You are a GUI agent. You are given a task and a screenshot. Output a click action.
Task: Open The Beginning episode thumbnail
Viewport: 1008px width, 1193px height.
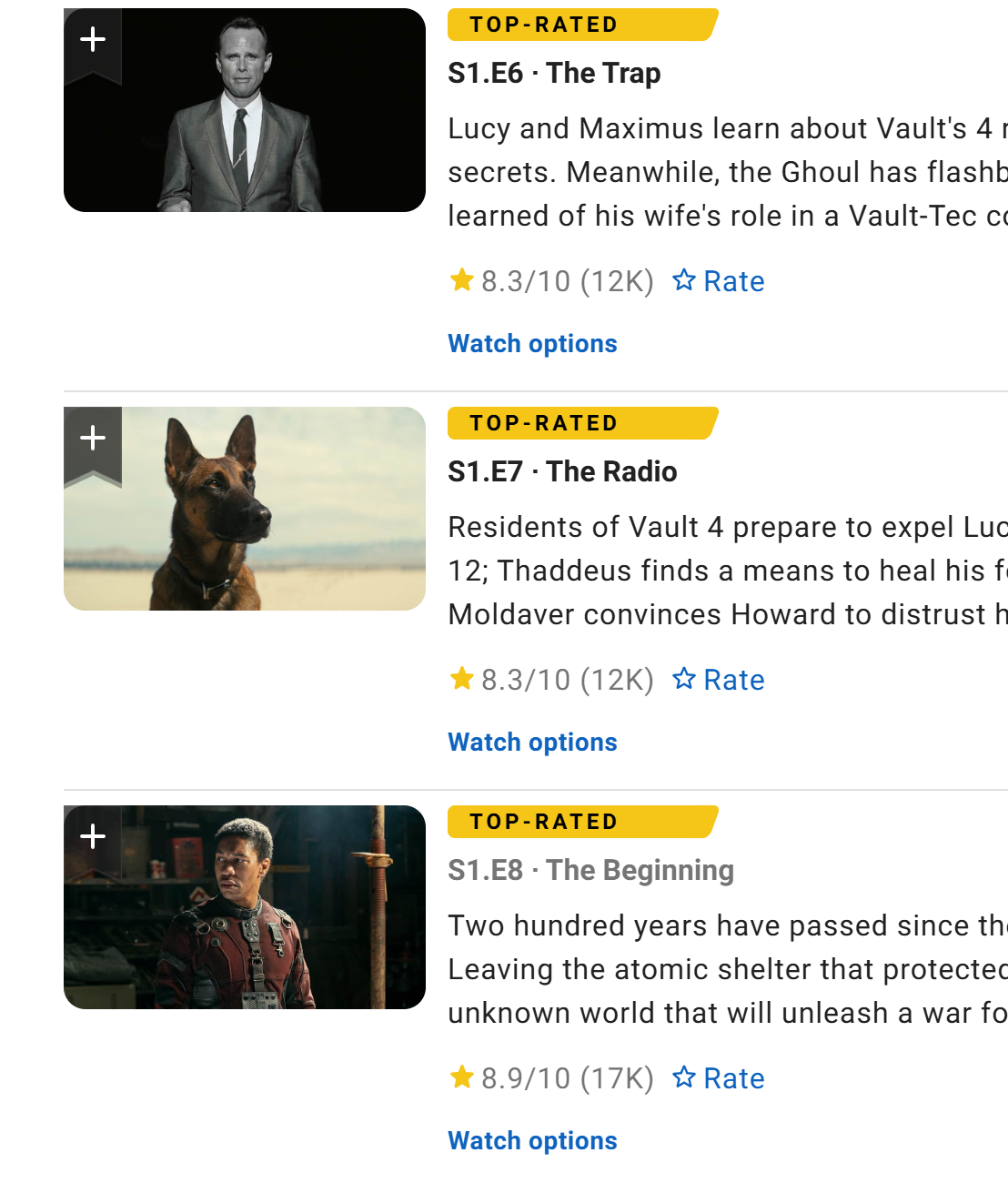245,907
